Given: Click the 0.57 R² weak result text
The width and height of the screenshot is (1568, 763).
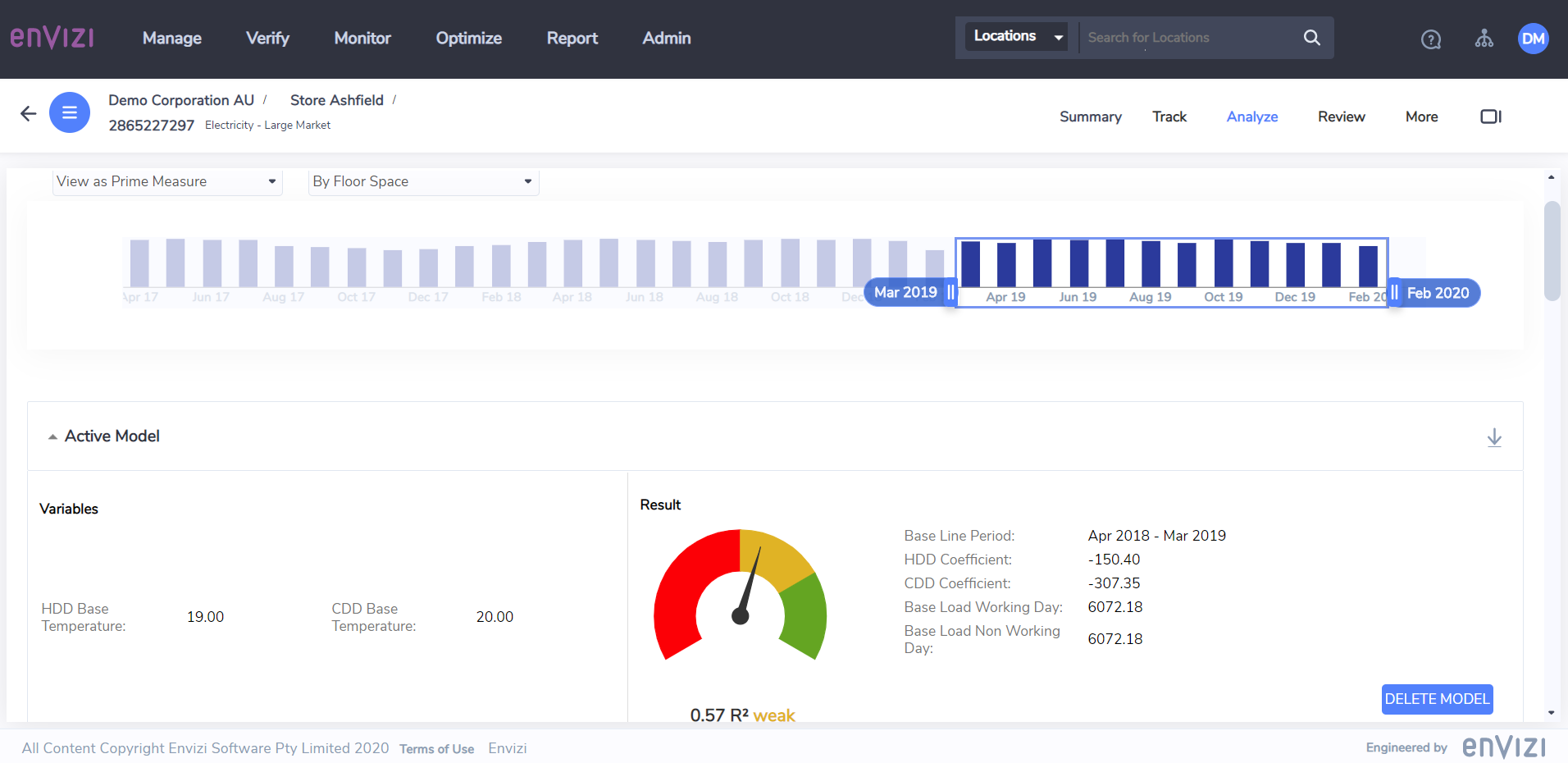Looking at the screenshot, I should click(742, 715).
